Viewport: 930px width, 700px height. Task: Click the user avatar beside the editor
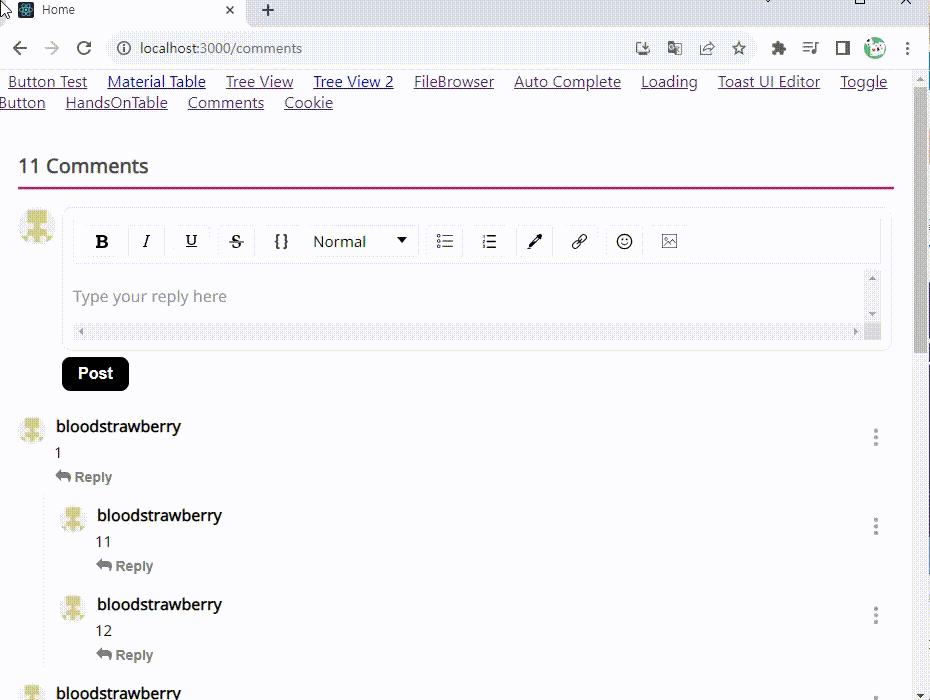point(37,225)
